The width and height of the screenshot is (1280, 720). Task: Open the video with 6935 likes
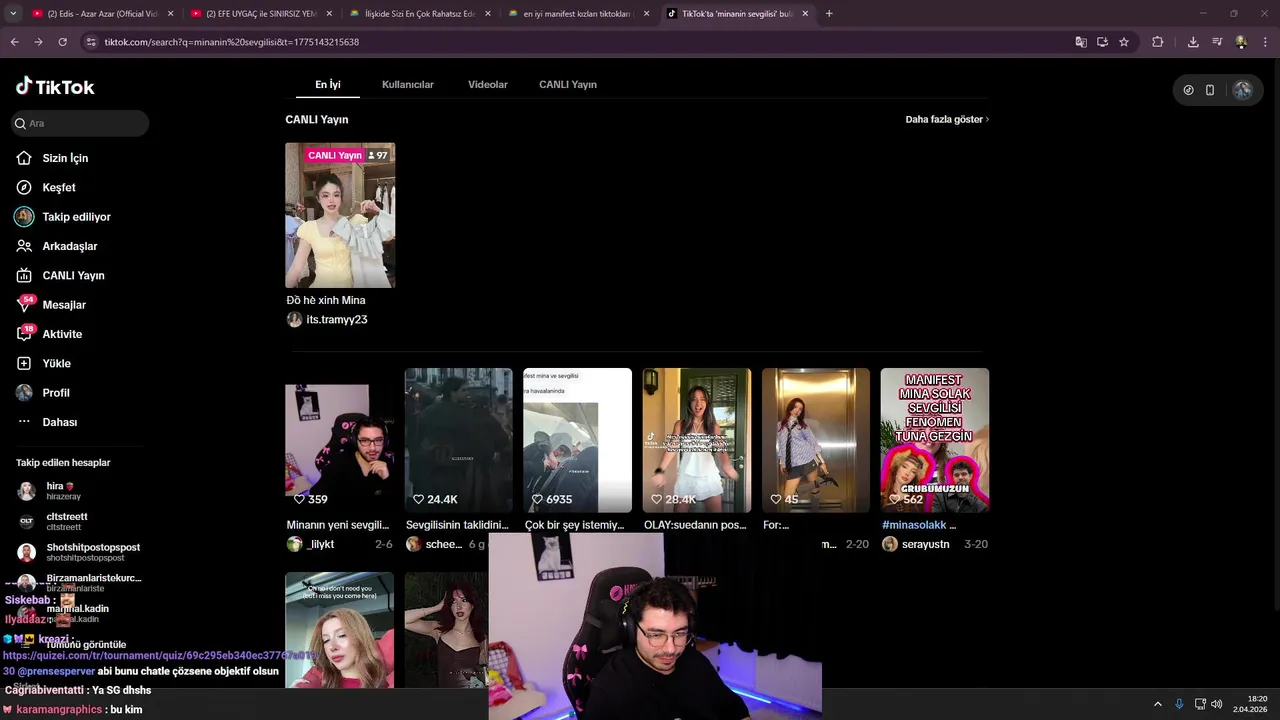577,440
